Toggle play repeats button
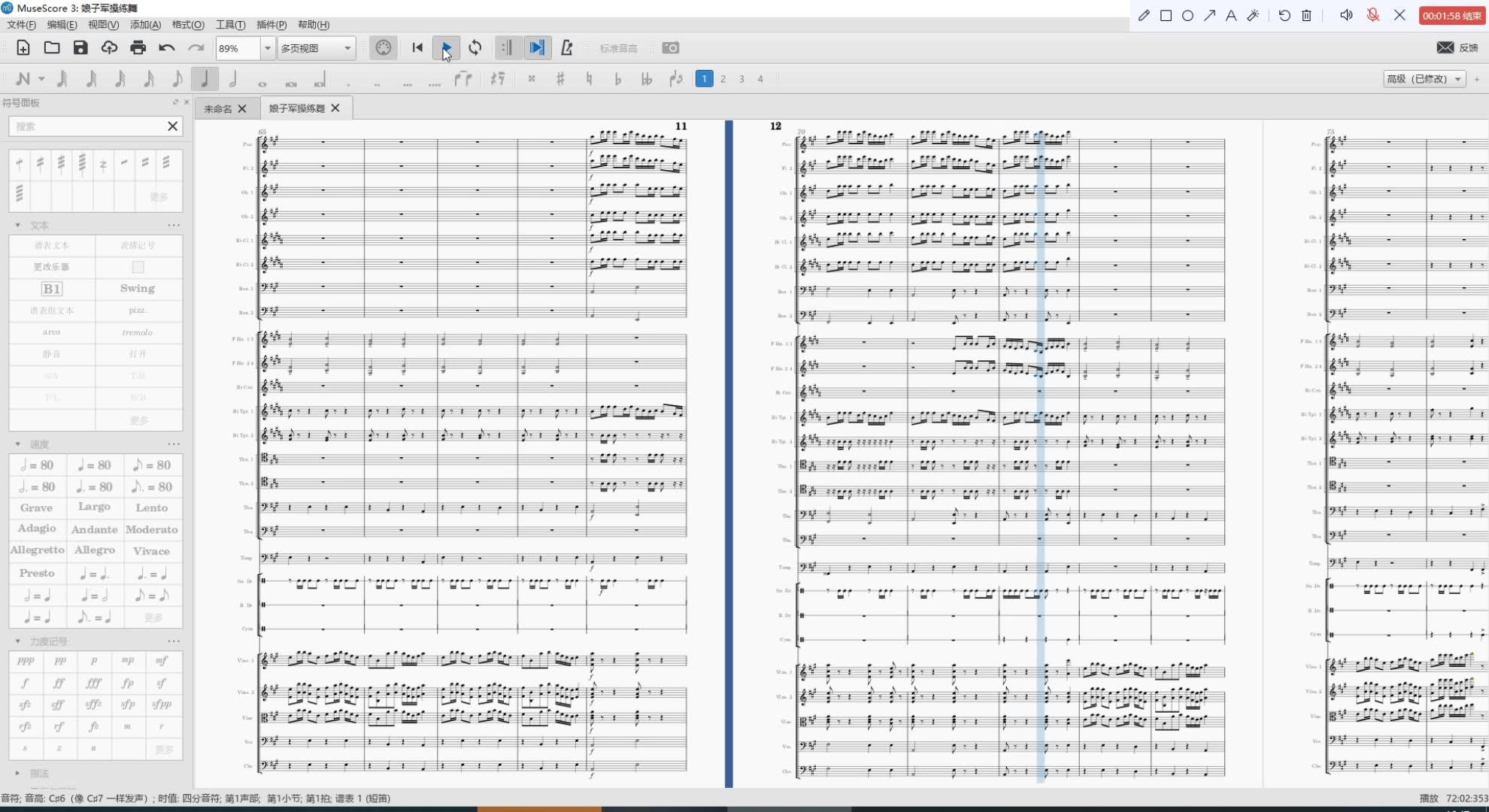The width and height of the screenshot is (1489, 812). click(508, 48)
